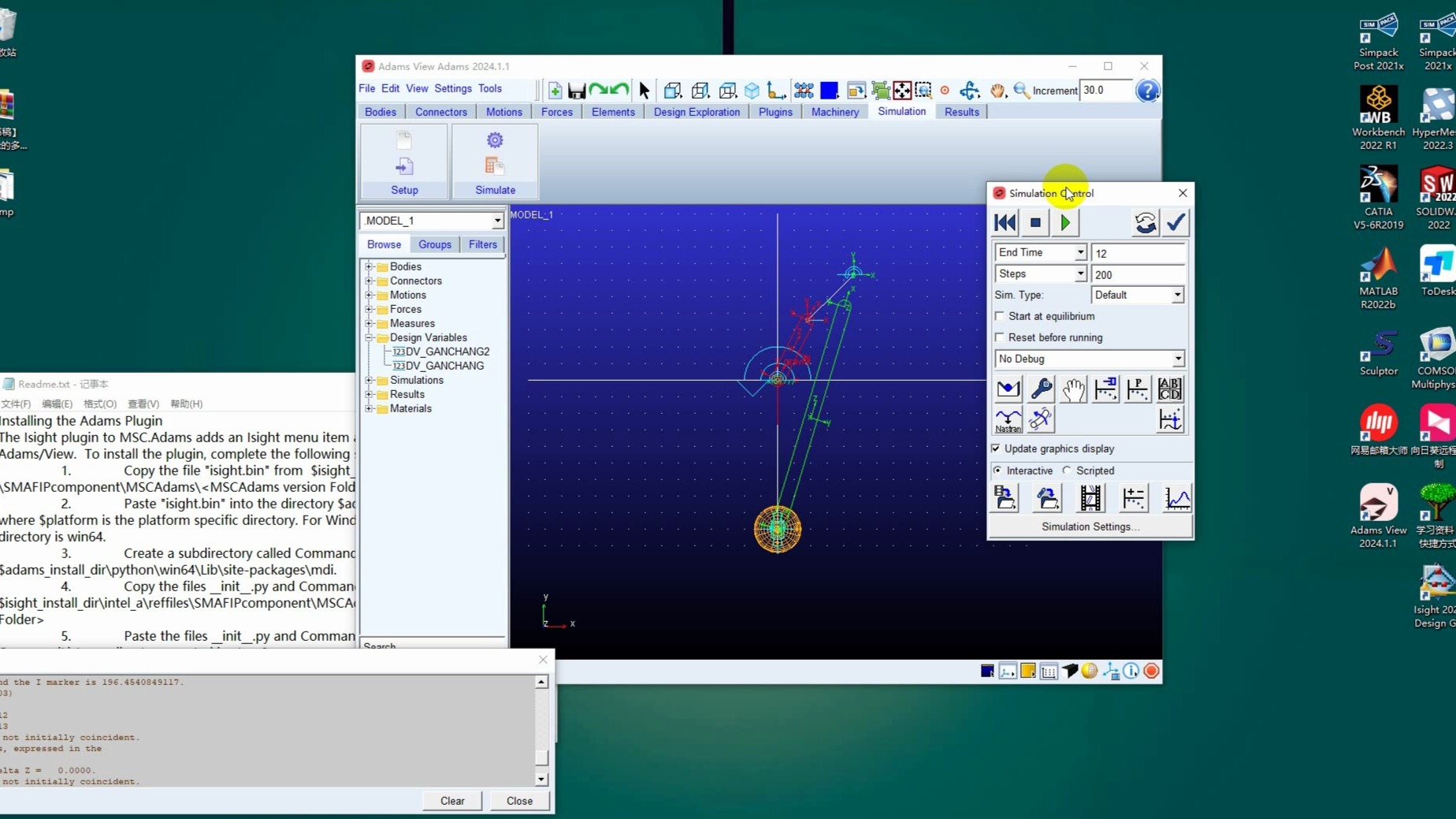The width and height of the screenshot is (1456, 819).
Task: Click the Steps value field showing 200
Action: [x=1138, y=274]
